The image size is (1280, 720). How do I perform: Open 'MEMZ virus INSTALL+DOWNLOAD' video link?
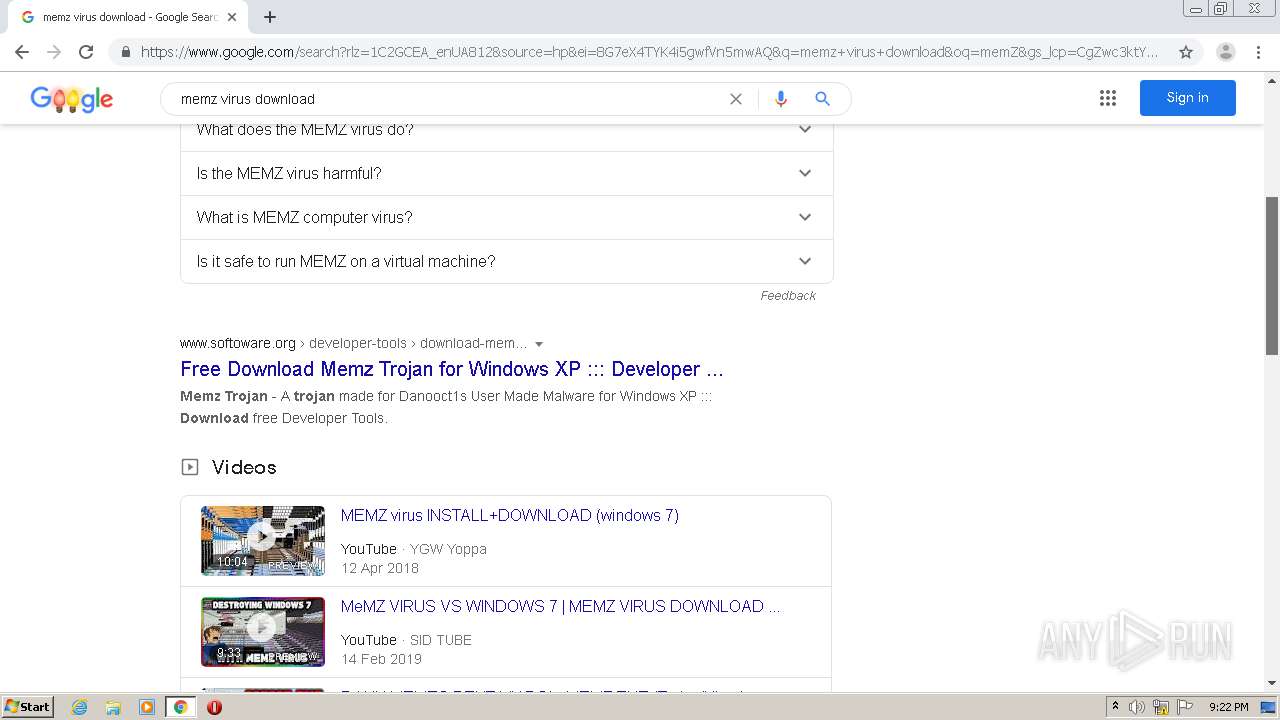click(x=510, y=516)
